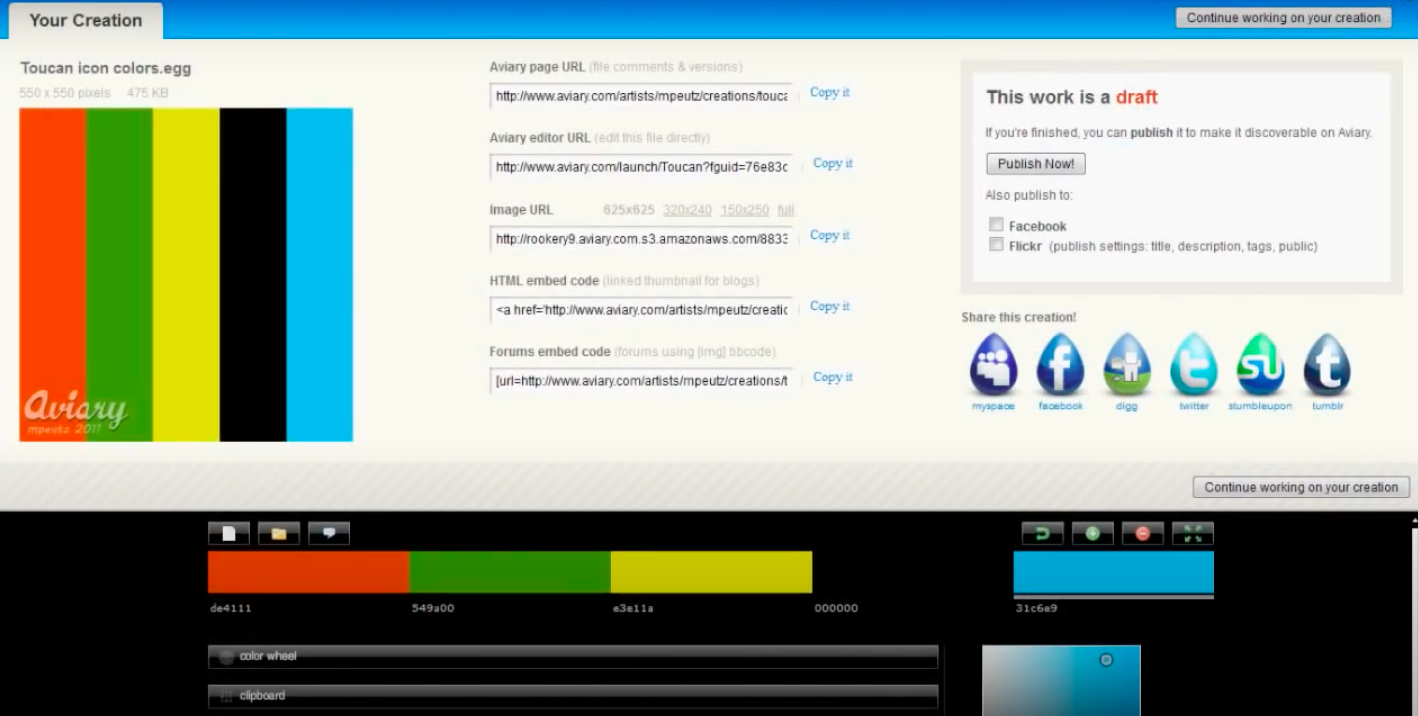Click the green undo arrow icon
This screenshot has height=716, width=1418.
pos(1042,534)
